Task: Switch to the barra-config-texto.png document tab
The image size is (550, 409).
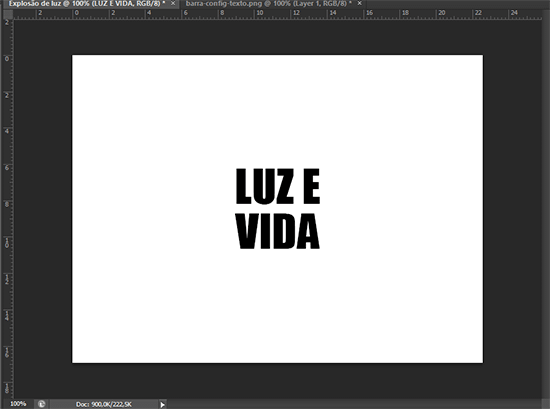Action: coord(269,4)
